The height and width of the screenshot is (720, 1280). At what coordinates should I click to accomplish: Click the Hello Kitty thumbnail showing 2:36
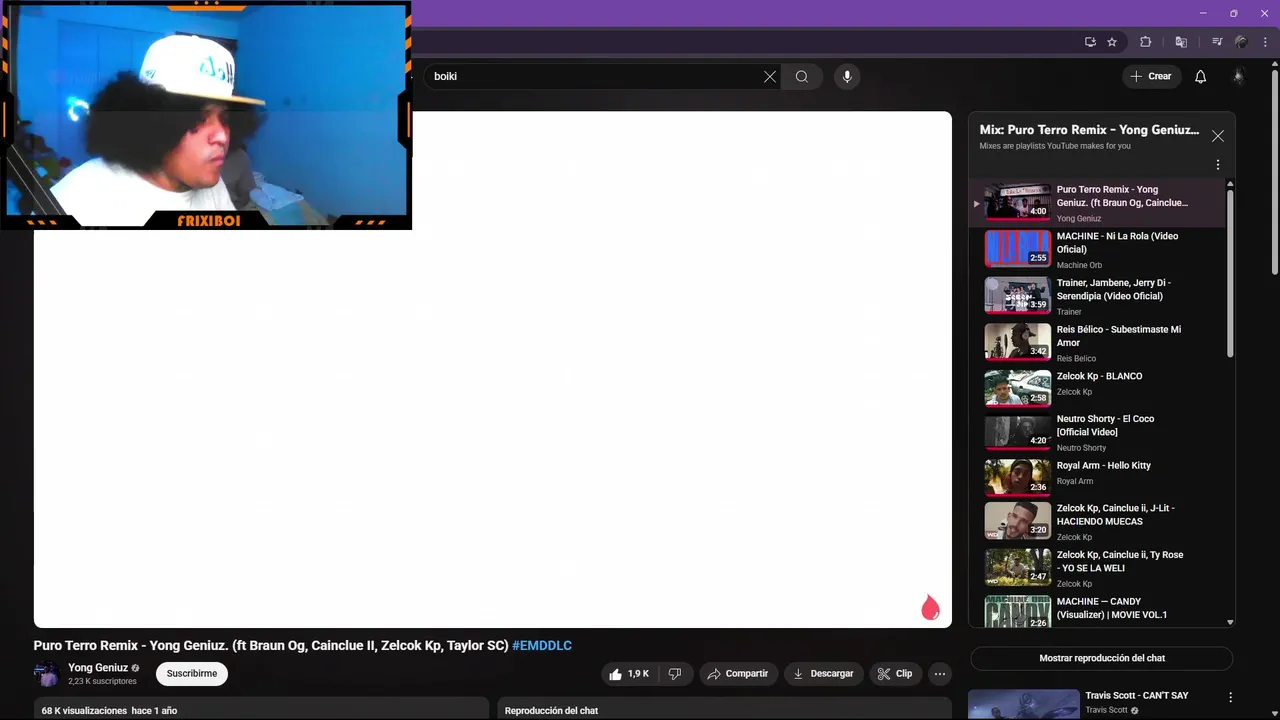tap(1018, 478)
